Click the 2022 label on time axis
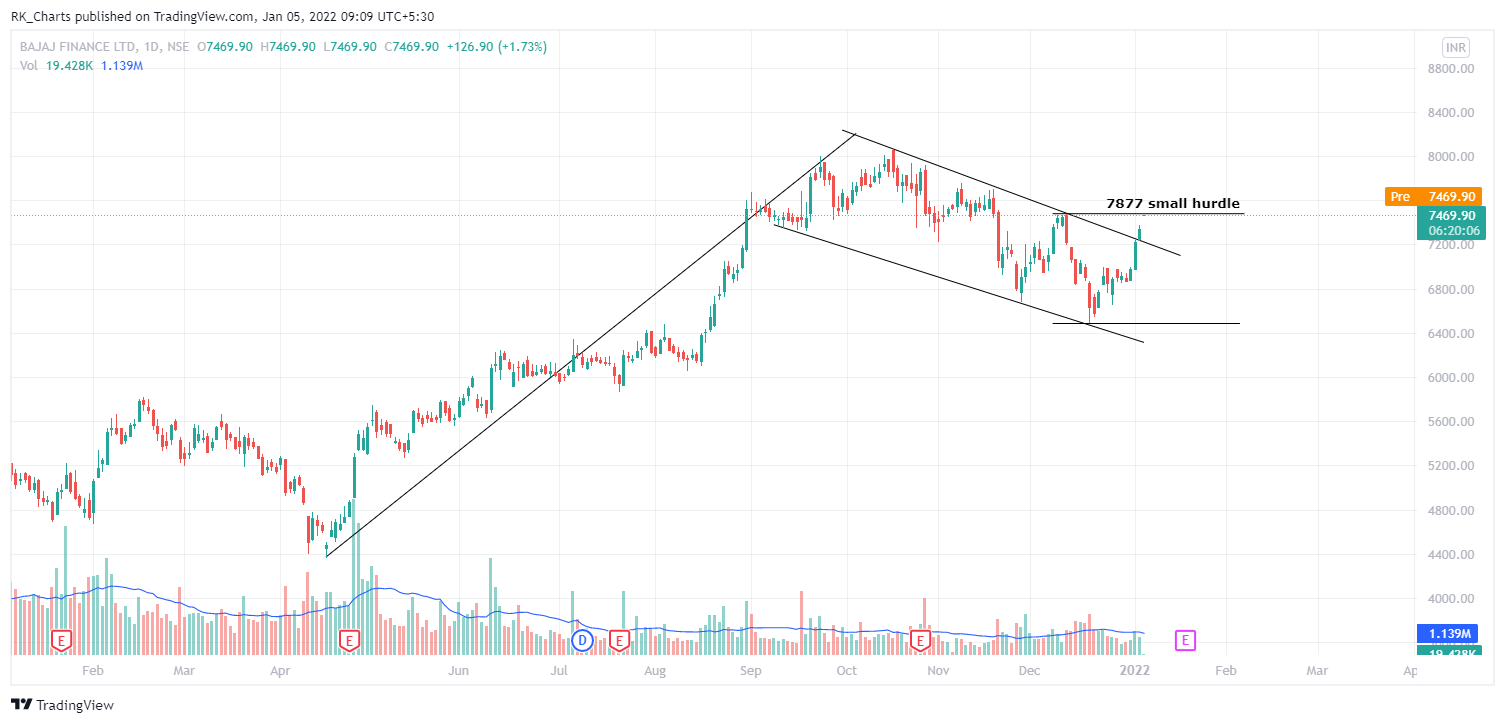 (1135, 671)
